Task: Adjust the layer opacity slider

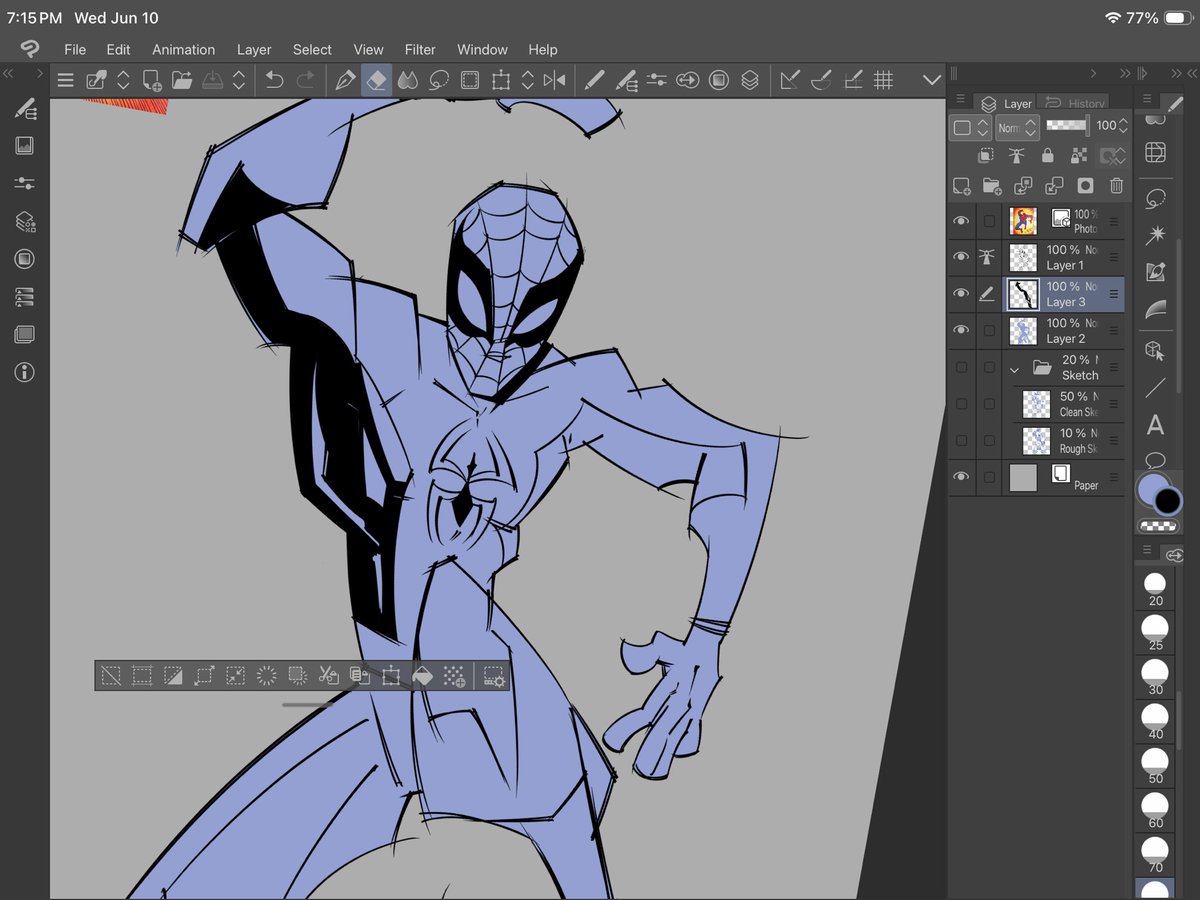Action: [x=1067, y=126]
